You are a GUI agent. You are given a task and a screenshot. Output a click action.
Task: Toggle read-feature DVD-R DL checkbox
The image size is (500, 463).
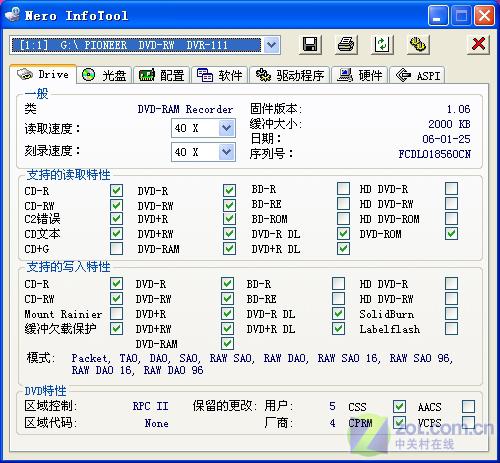tap(343, 234)
